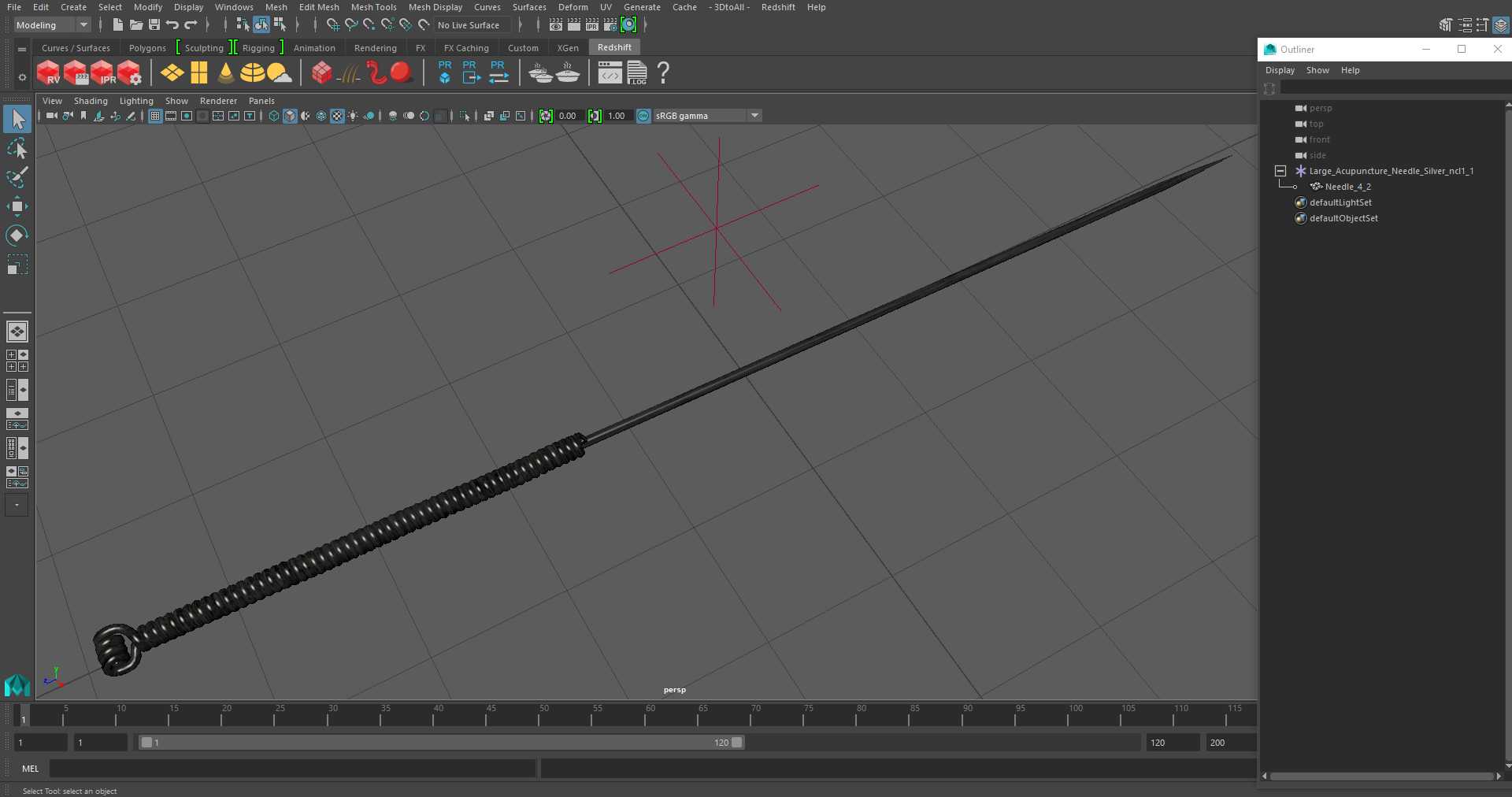Toggle the film gate overlay
Image resolution: width=1512 pixels, height=797 pixels.
171,116
